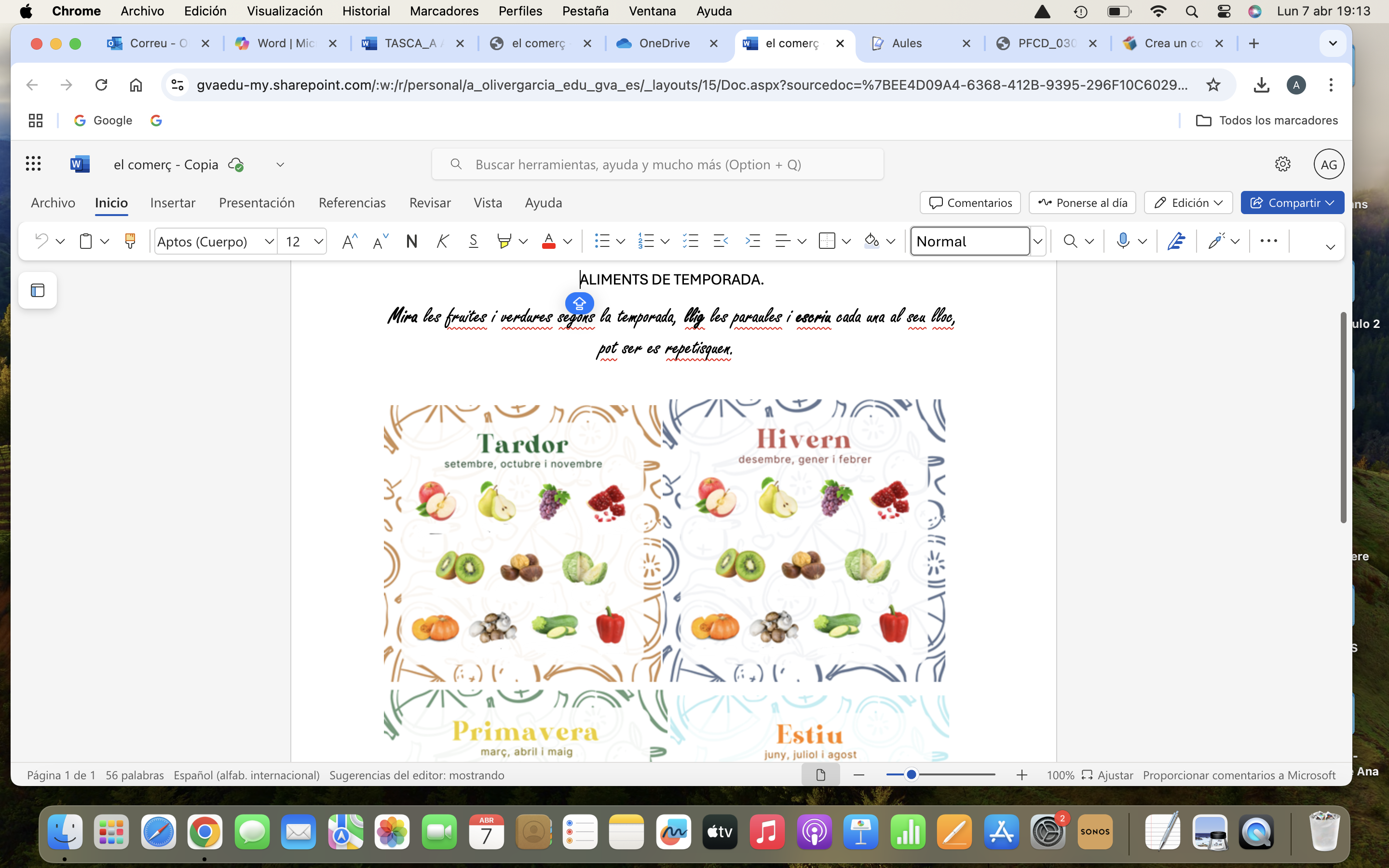The width and height of the screenshot is (1389, 868).
Task: Toggle bold formatting with the N button
Action: click(x=411, y=241)
